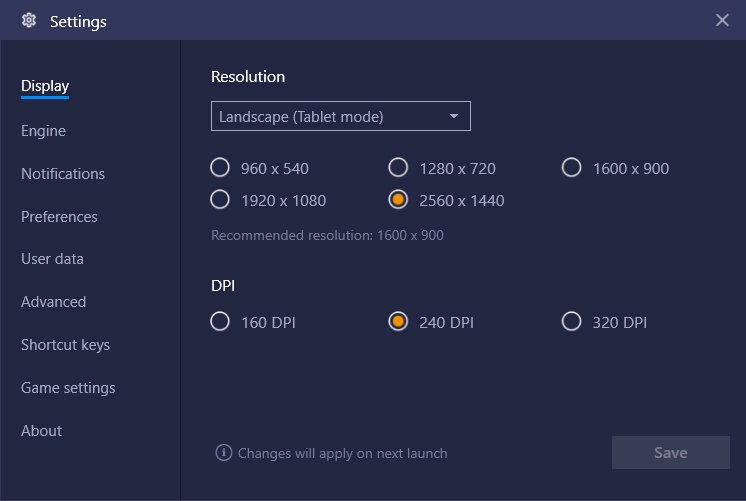Screen dimensions: 746x501
Task: Open the Advanced settings section
Action: (53, 302)
